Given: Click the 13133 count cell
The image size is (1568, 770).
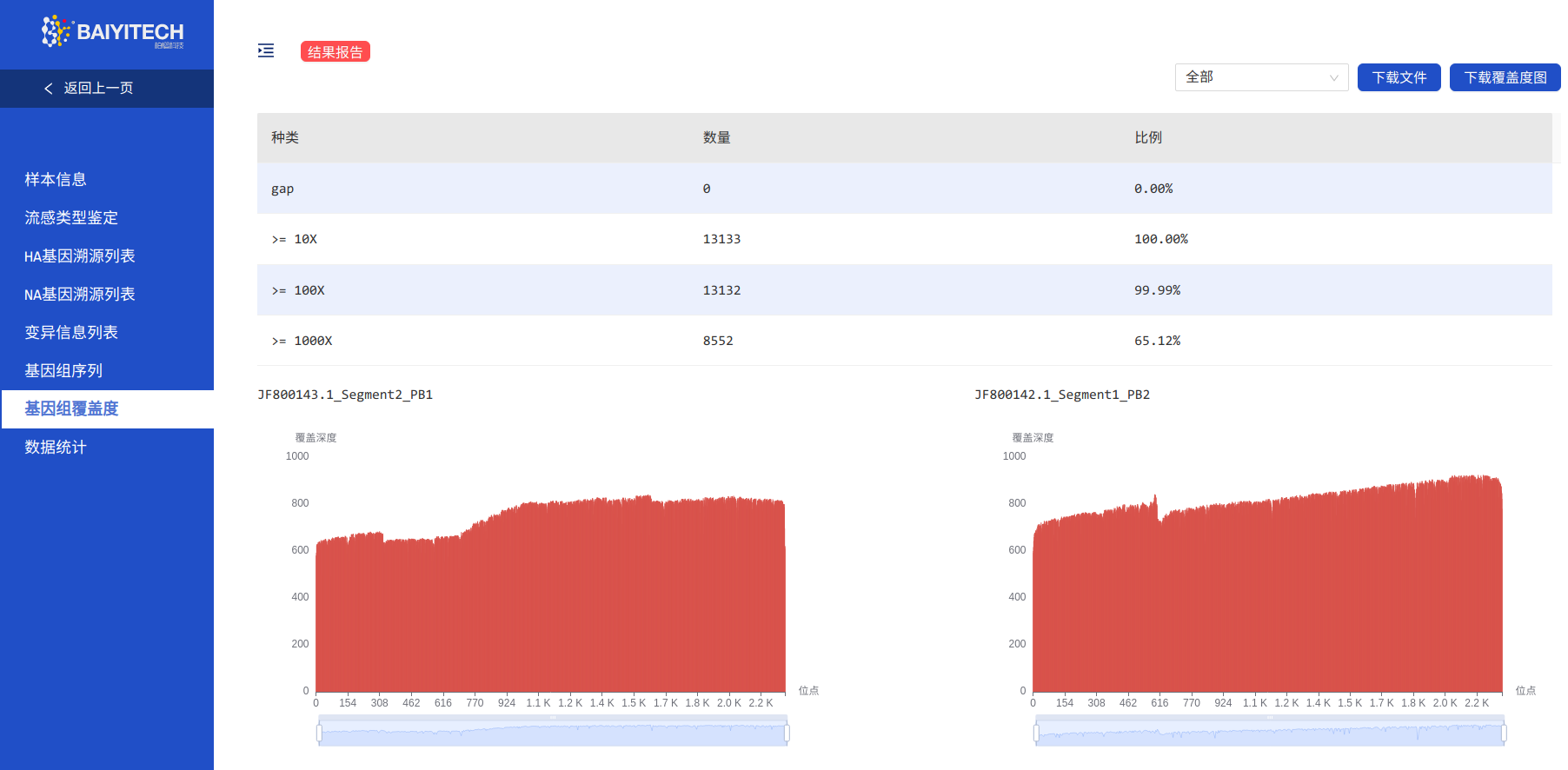Looking at the screenshot, I should (x=722, y=239).
